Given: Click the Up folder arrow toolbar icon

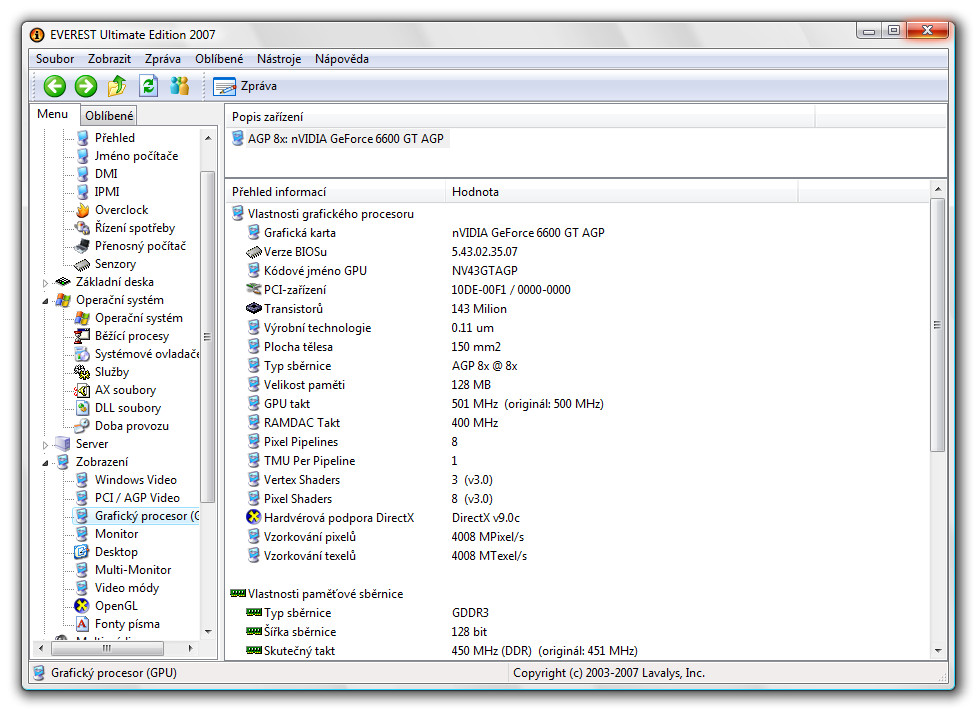Looking at the screenshot, I should 117,86.
